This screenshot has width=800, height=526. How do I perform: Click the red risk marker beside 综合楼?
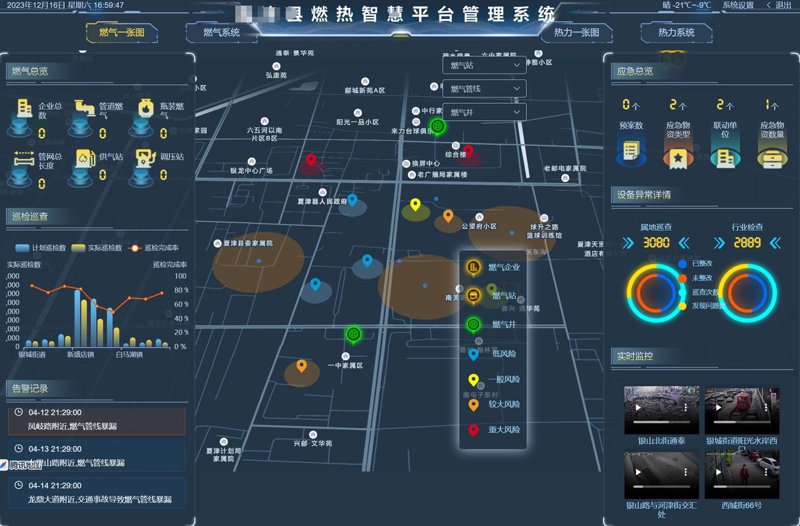coord(468,151)
